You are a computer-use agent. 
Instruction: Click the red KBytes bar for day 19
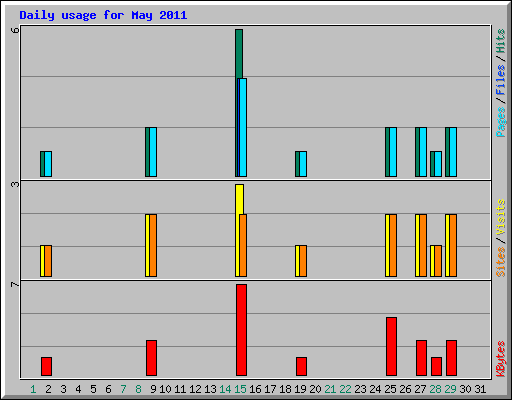point(301,366)
